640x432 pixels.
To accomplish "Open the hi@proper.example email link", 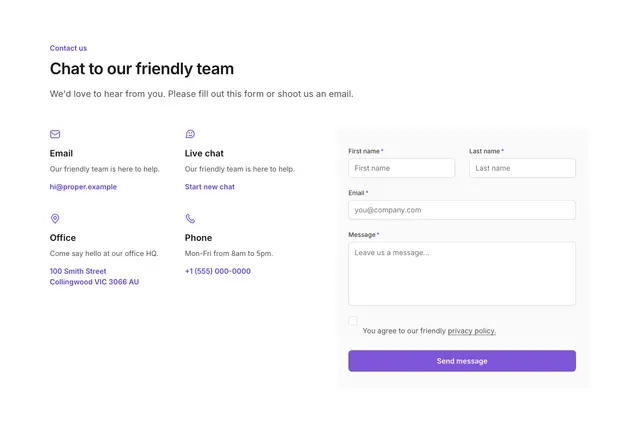I will (x=83, y=187).
